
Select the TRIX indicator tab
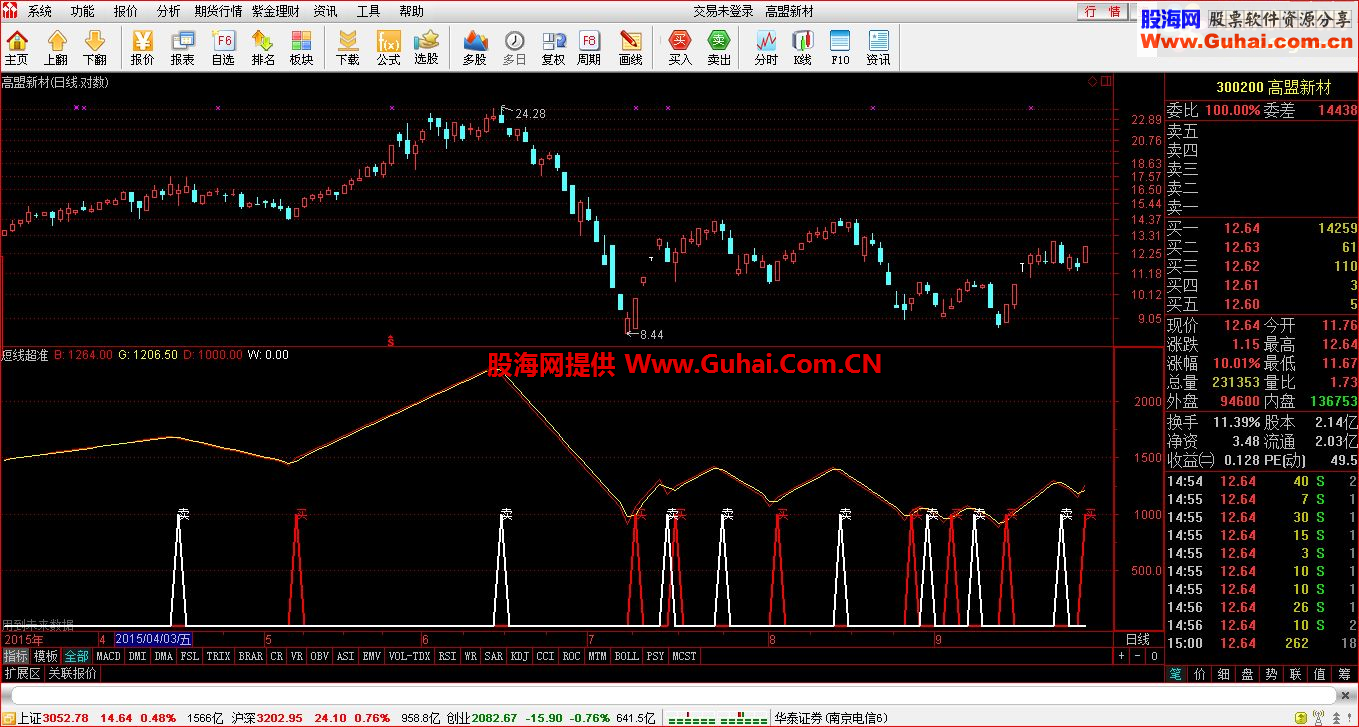pyautogui.click(x=218, y=656)
